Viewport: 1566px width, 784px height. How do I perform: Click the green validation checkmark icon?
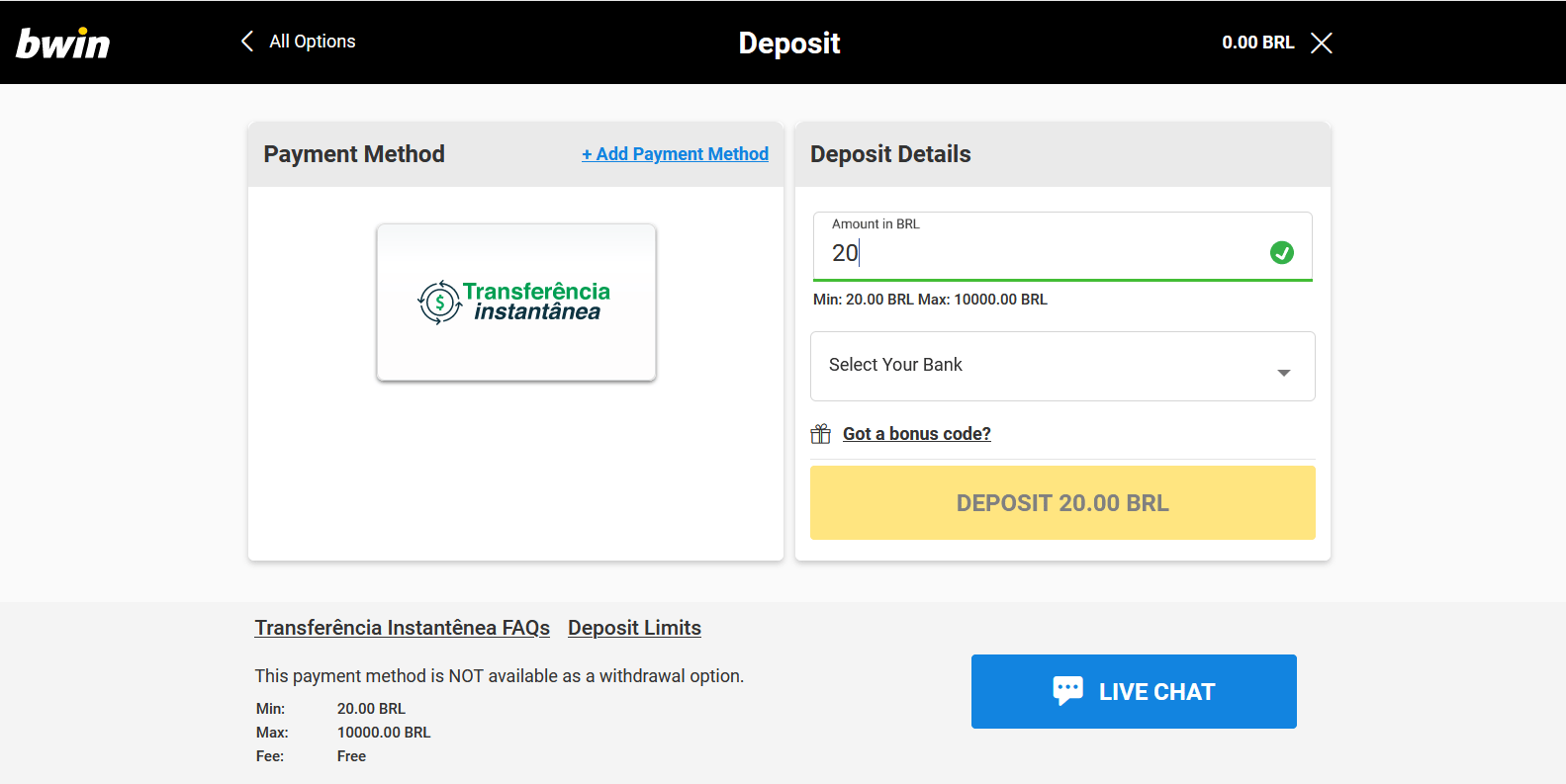pyautogui.click(x=1281, y=253)
